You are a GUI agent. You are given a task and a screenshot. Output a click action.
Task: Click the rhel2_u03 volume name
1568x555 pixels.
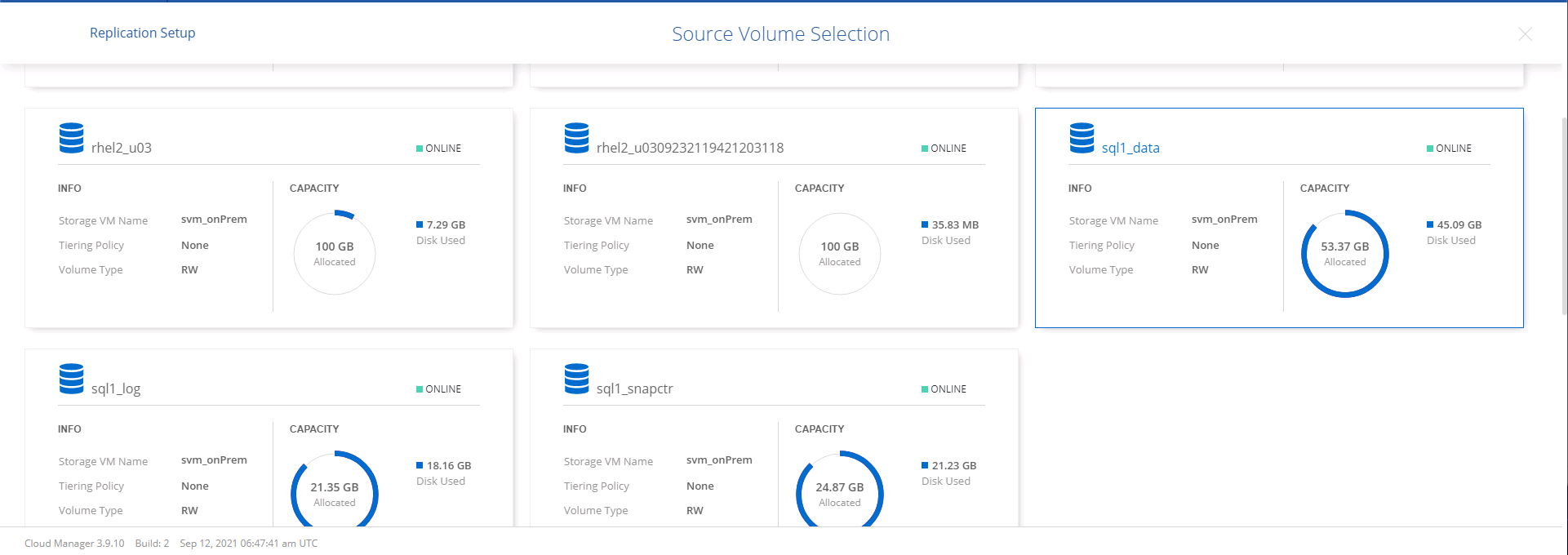coord(122,148)
